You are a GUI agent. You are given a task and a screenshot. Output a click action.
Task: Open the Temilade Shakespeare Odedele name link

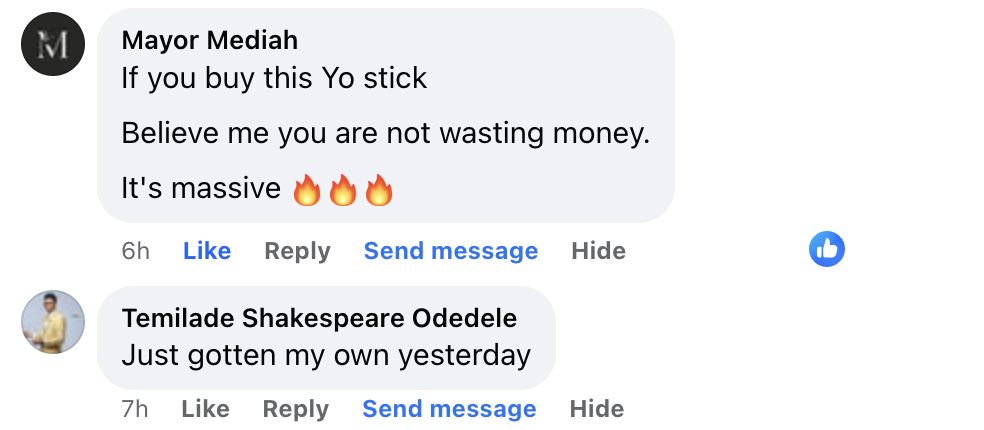pos(319,319)
